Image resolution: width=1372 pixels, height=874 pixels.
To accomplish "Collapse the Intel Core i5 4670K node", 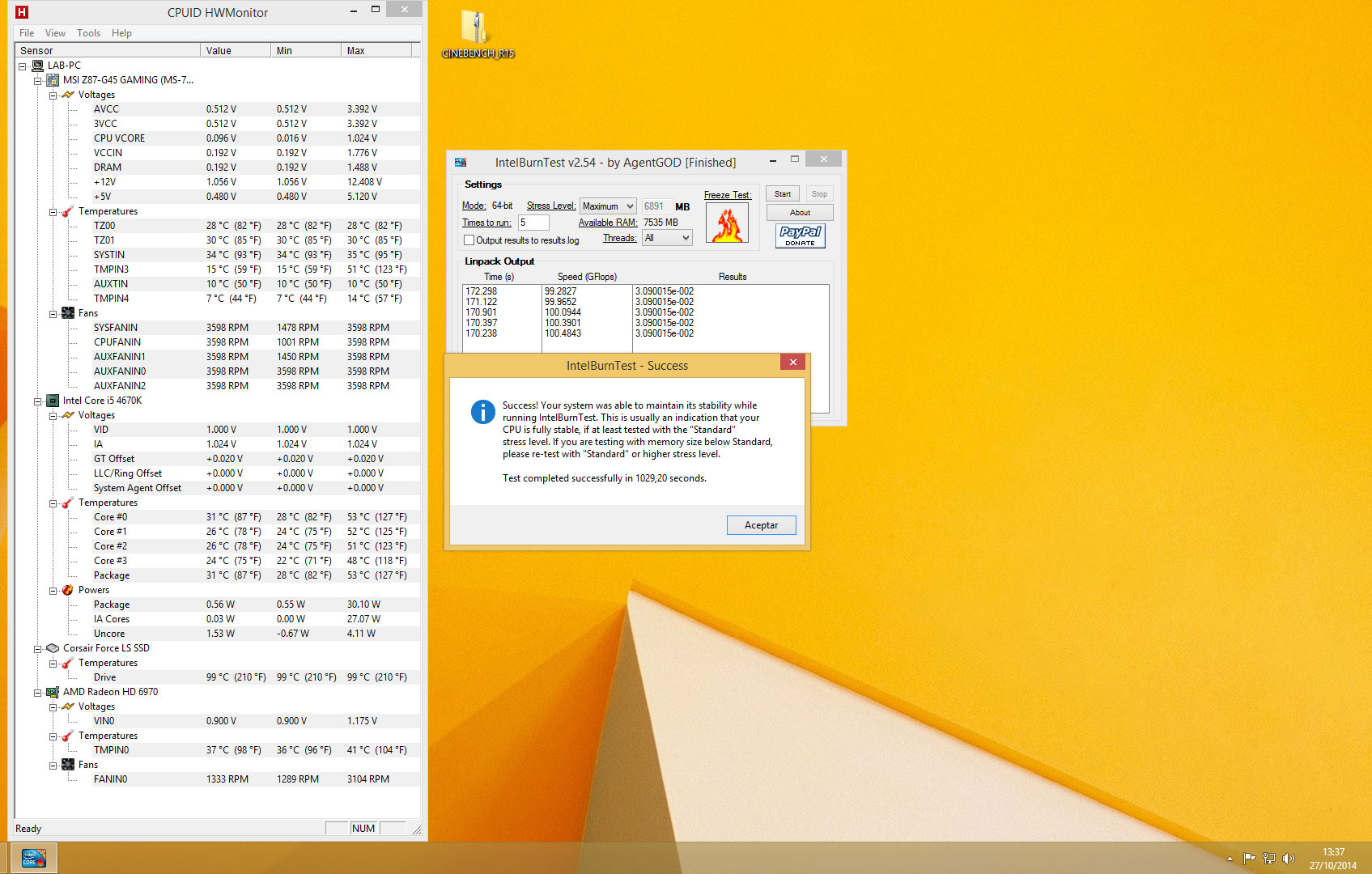I will coord(37,401).
